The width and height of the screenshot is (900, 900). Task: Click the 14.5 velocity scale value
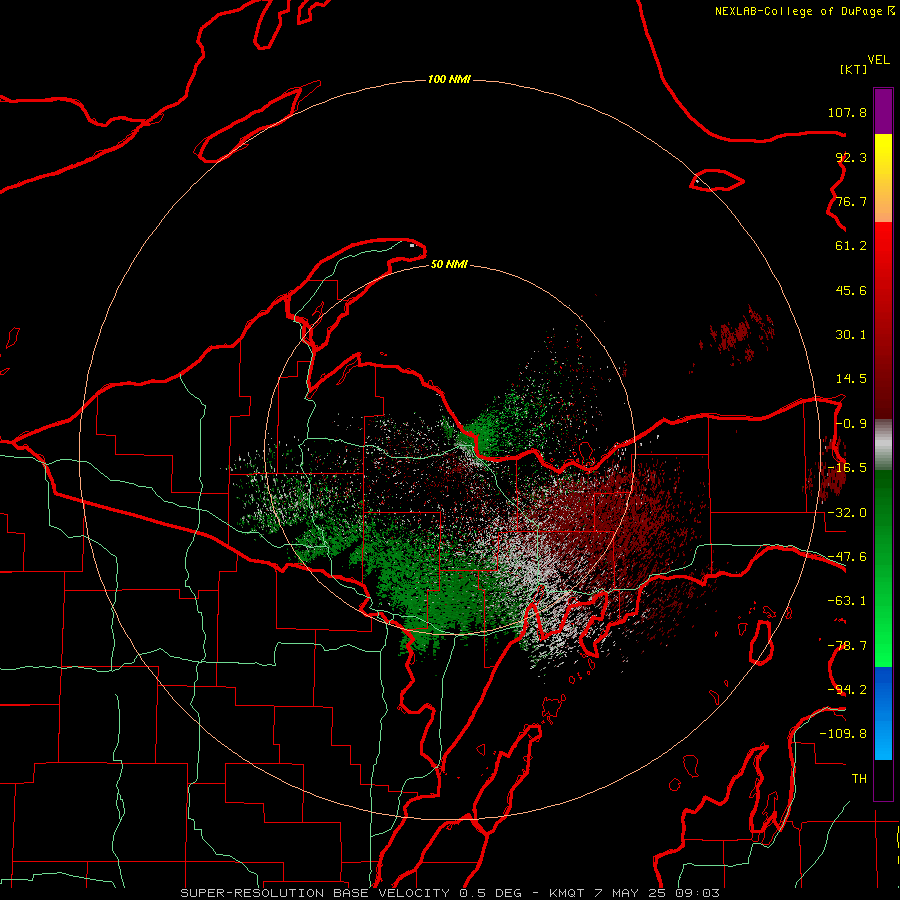(851, 379)
